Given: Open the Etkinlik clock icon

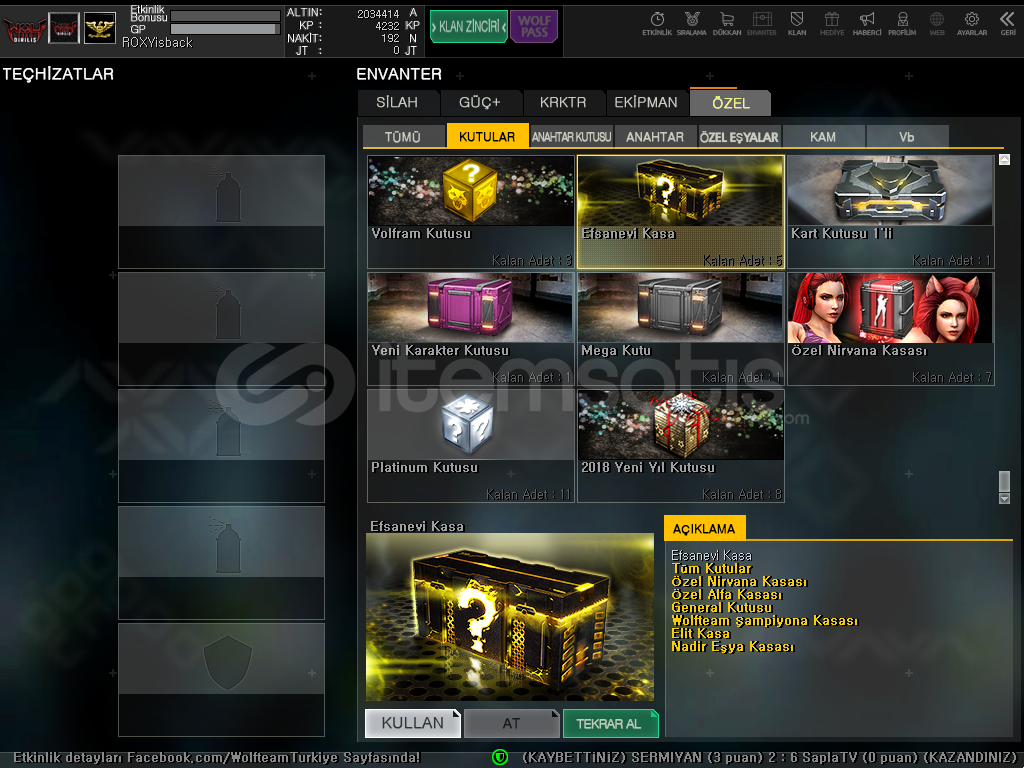Looking at the screenshot, I should coord(657,23).
